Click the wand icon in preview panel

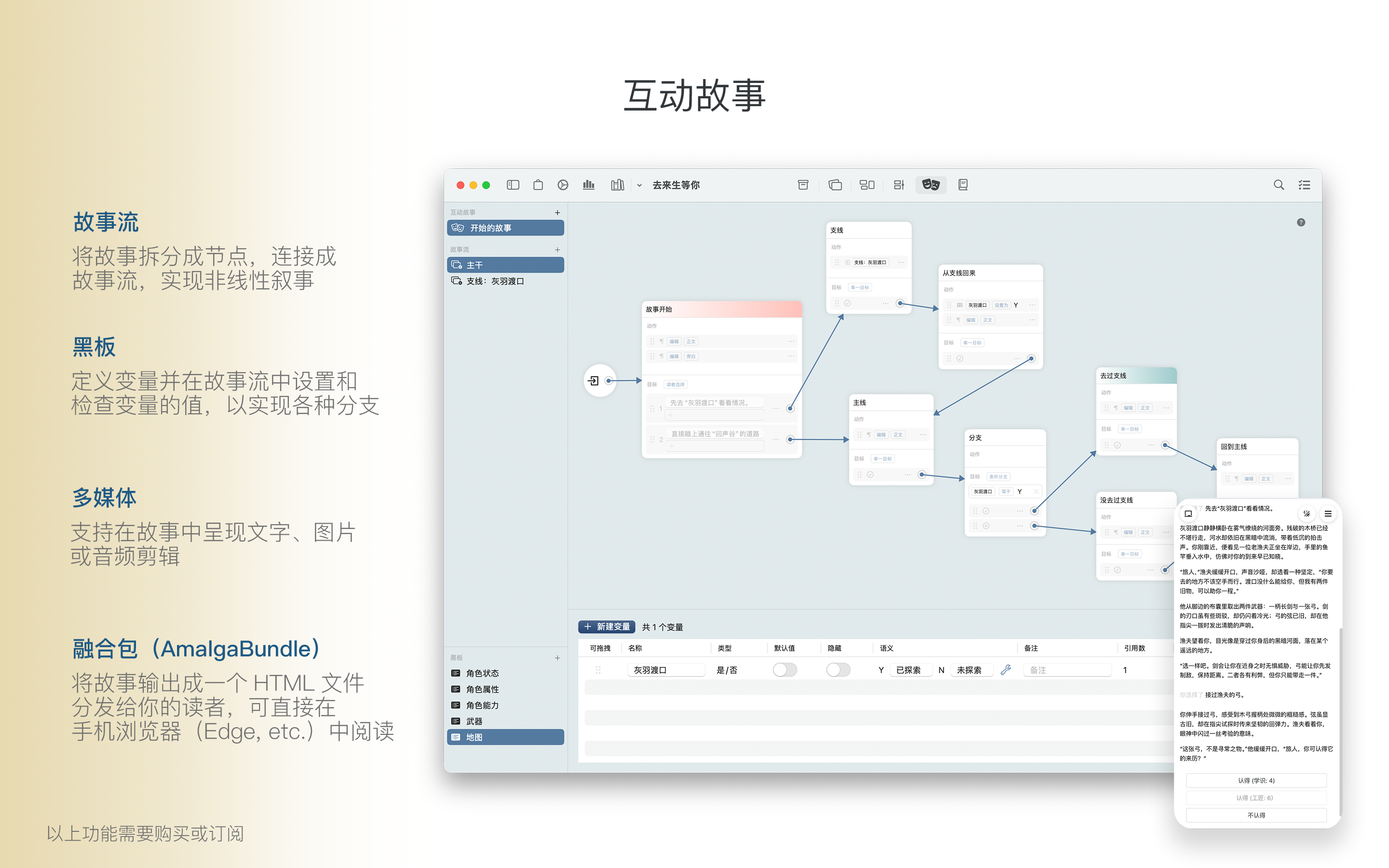[x=1307, y=513]
